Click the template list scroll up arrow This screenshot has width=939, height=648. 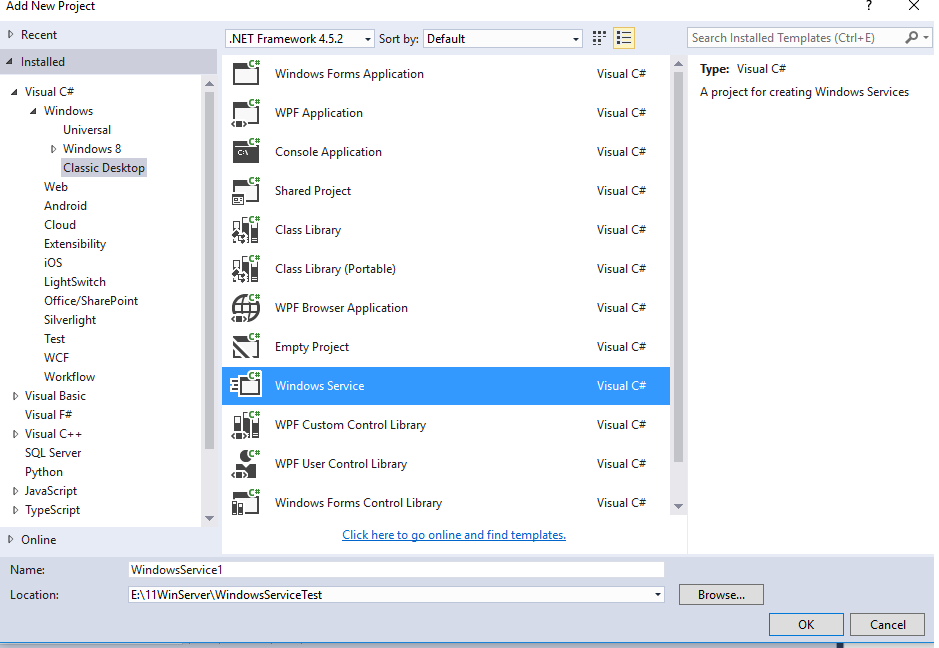[678, 63]
